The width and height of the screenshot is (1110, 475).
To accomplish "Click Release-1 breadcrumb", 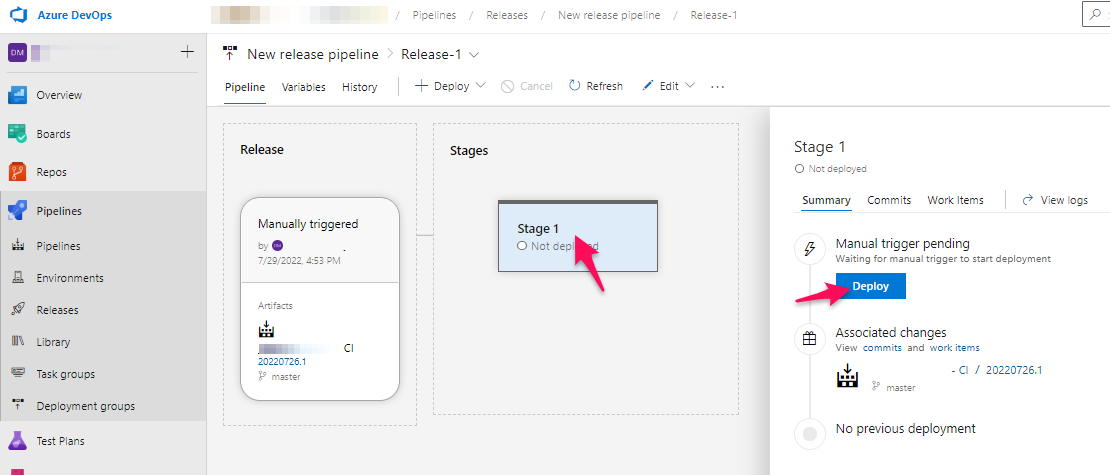I will coord(714,15).
